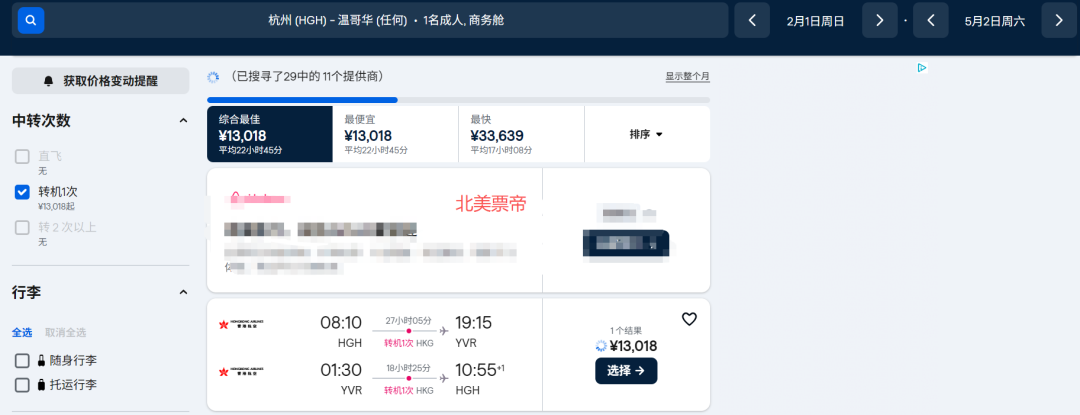The height and width of the screenshot is (415, 1080).
Task: Enable the 直飞 direct flight checkbox
Action: (22, 156)
